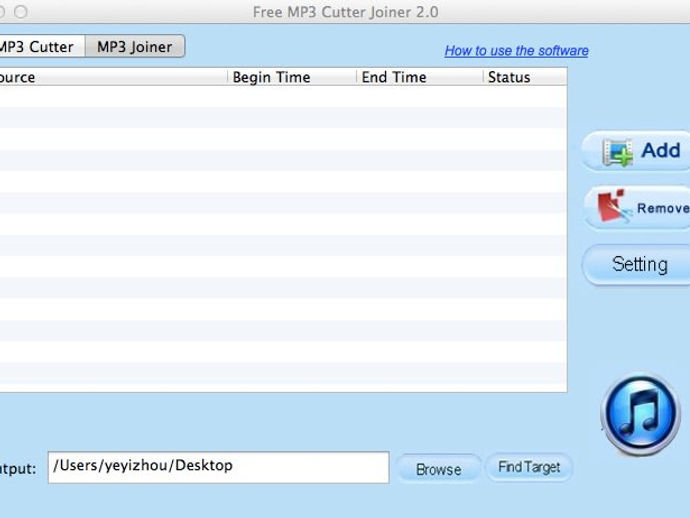This screenshot has height=518, width=690.
Task: Click the red scissors icon on Remove
Action: 614,206
